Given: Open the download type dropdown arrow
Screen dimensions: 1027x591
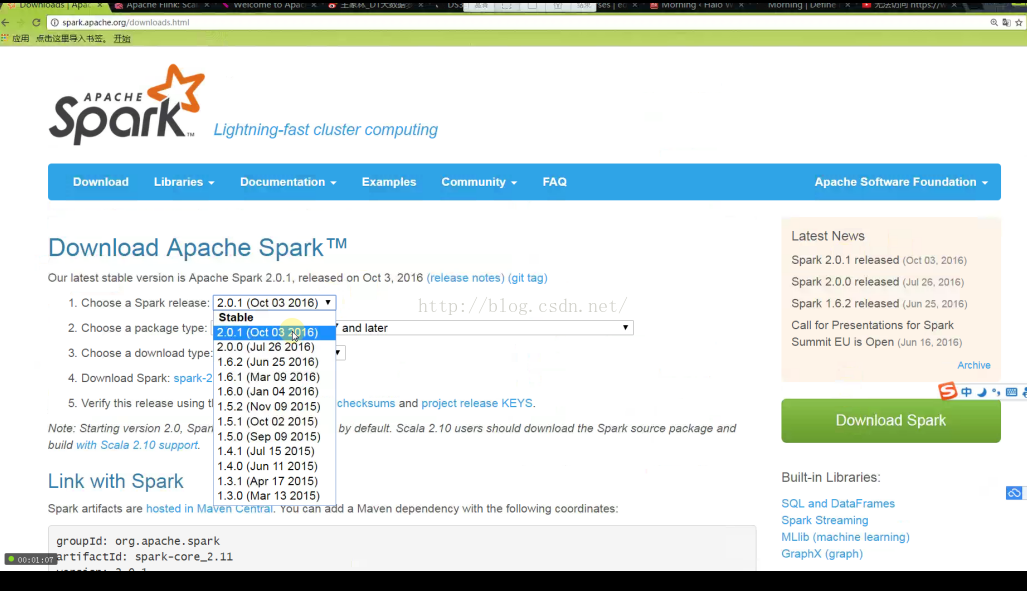Looking at the screenshot, I should (x=338, y=353).
